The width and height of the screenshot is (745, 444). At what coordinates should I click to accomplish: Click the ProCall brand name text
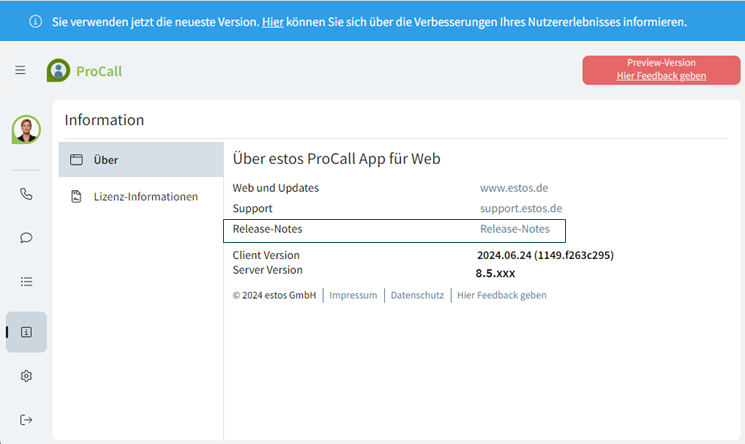(99, 71)
